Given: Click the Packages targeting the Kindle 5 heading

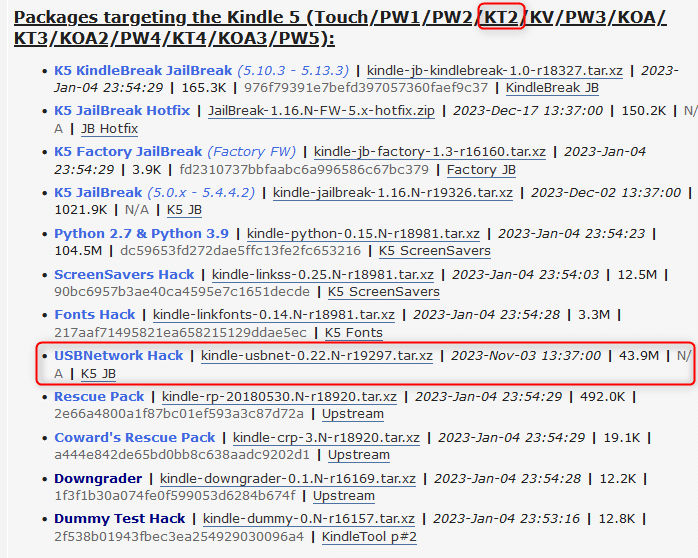Looking at the screenshot, I should click(341, 28).
